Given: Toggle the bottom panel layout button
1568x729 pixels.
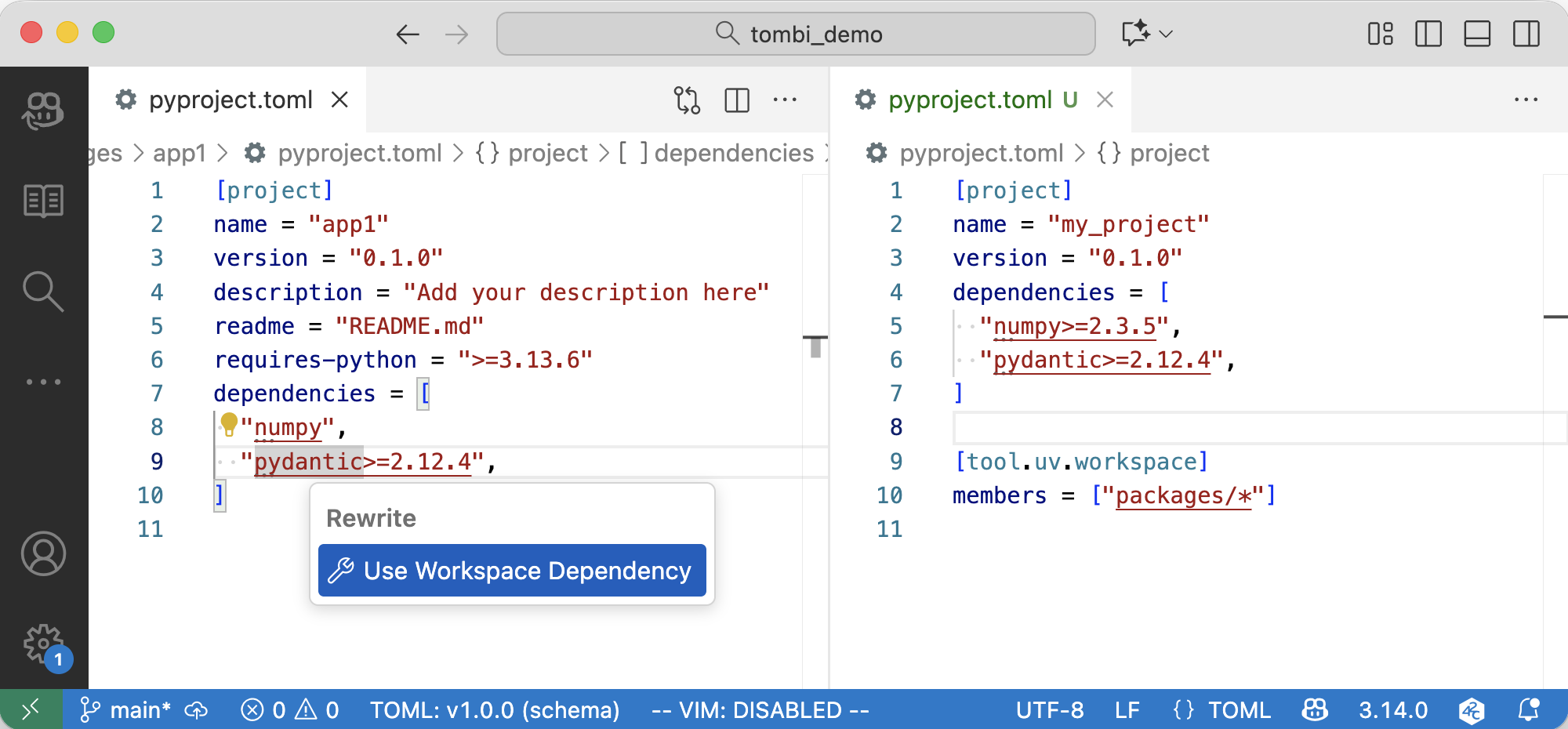Looking at the screenshot, I should point(1477,34).
